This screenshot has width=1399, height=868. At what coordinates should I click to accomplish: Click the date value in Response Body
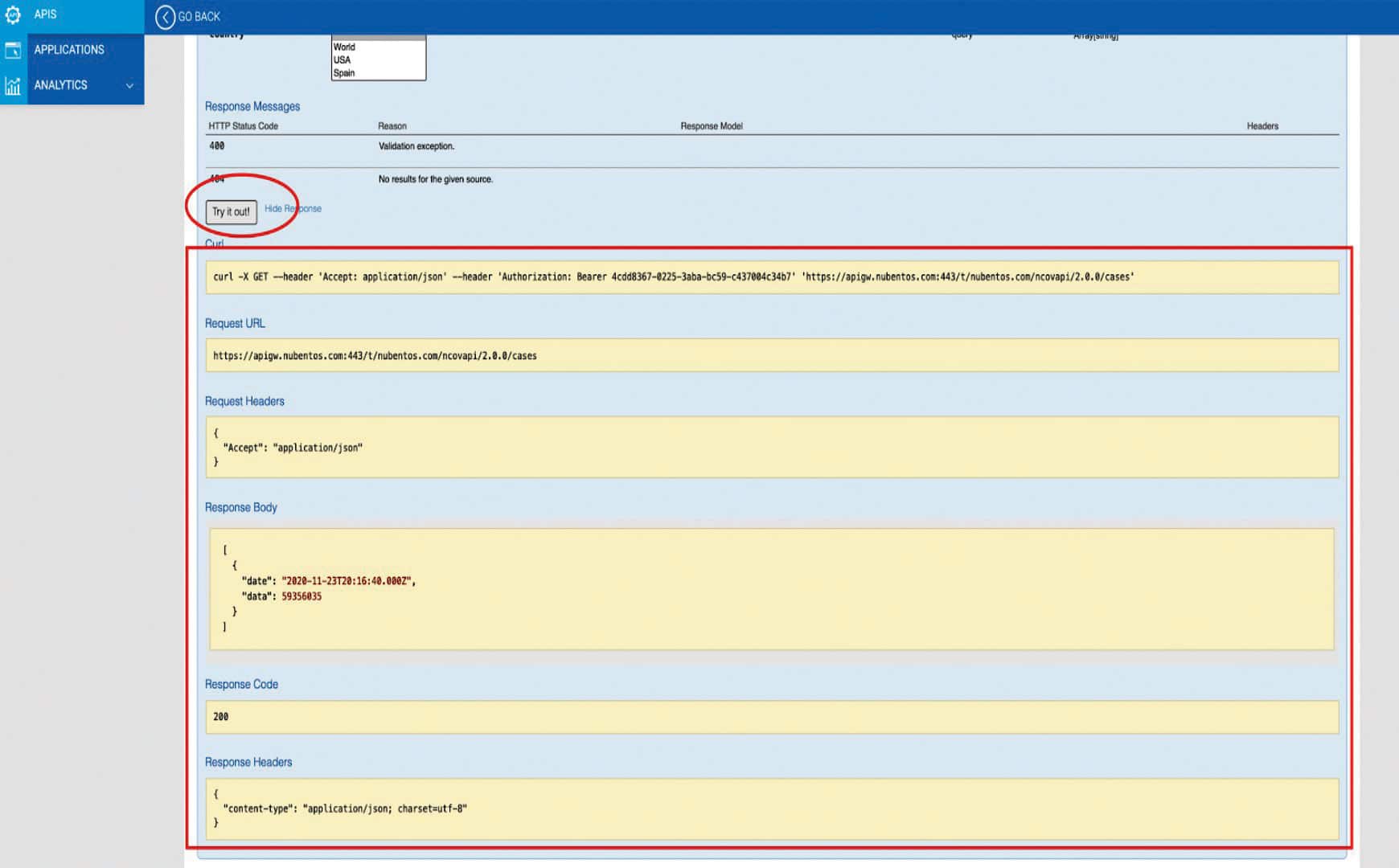(347, 581)
